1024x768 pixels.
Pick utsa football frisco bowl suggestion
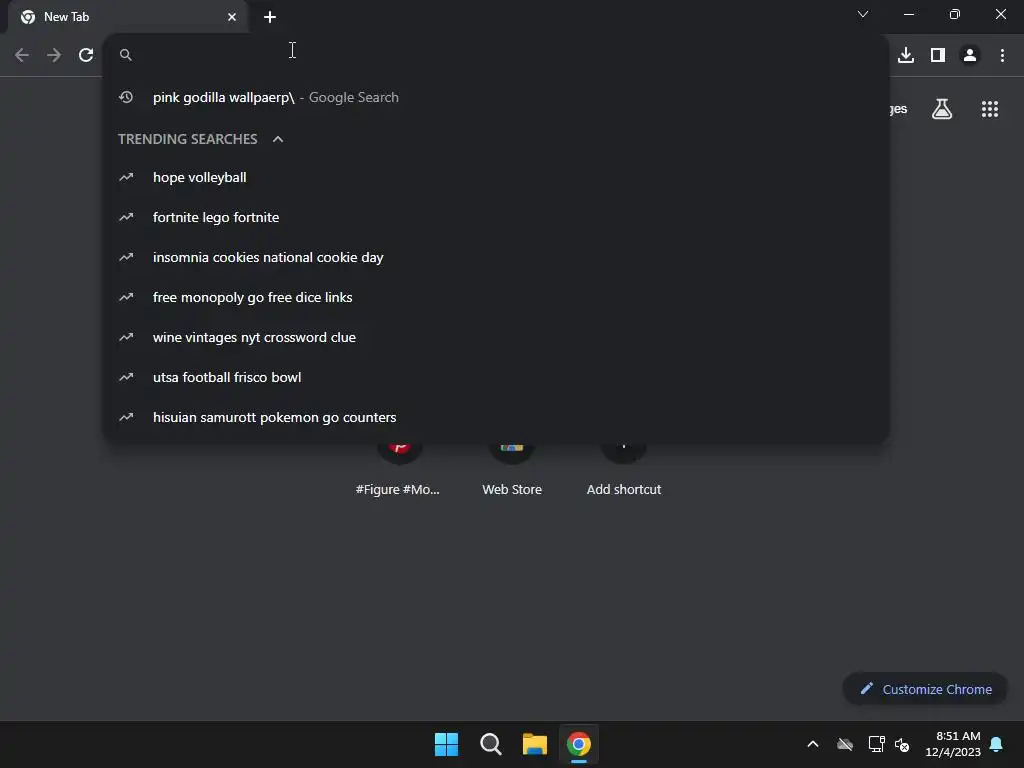tap(496, 377)
